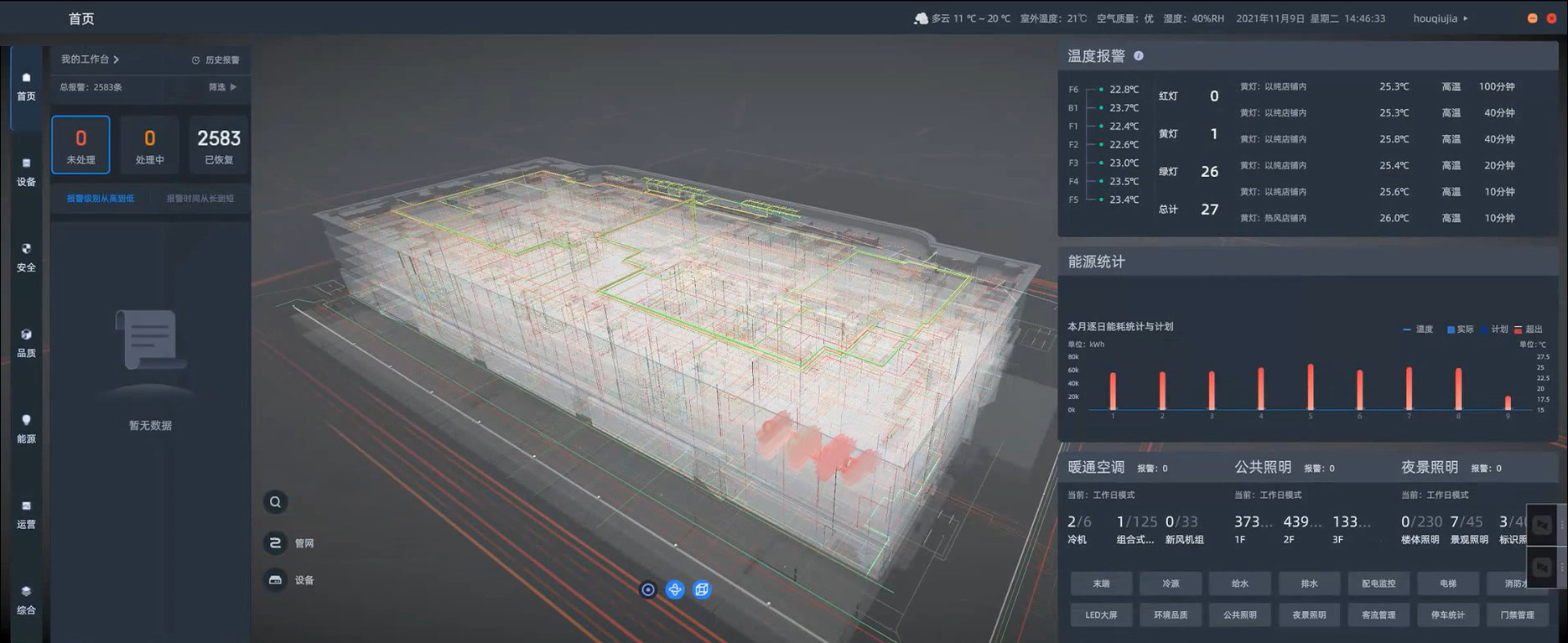Viewport: 1568px width, 643px height.
Task: Click the day 5 bar in energy chart
Action: pyautogui.click(x=1310, y=386)
